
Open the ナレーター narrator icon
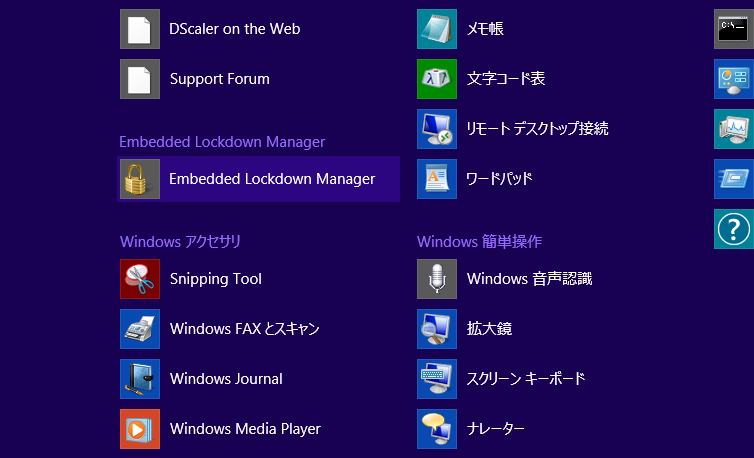coord(437,429)
